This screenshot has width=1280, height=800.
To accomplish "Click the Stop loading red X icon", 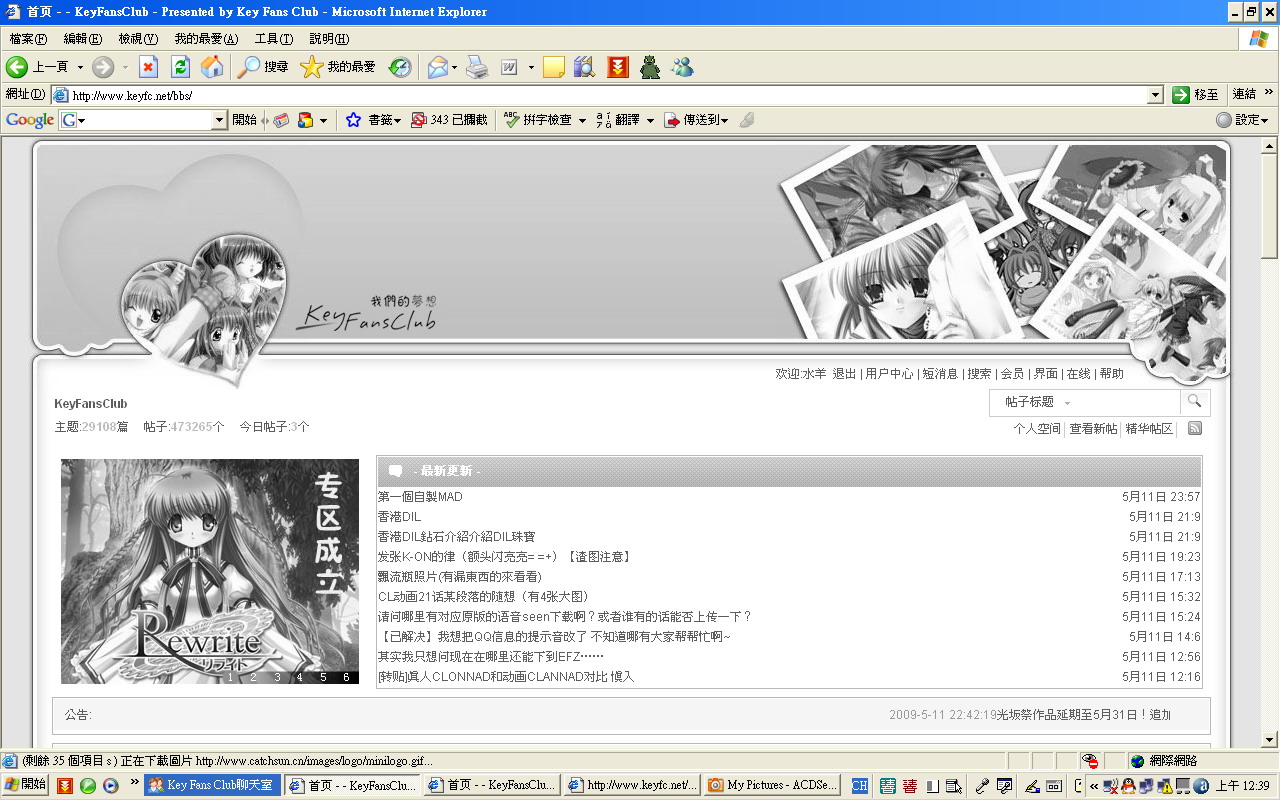I will (x=148, y=67).
